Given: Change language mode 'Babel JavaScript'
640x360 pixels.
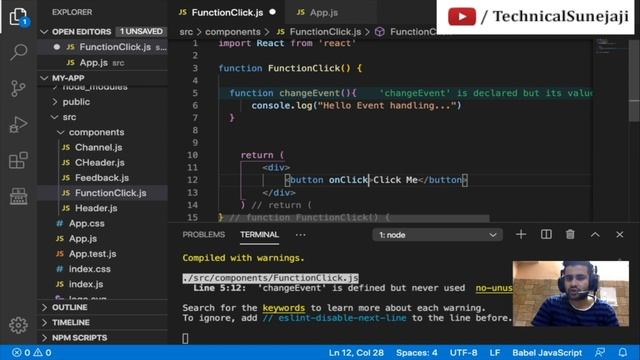Looking at the screenshot, I should [x=547, y=352].
